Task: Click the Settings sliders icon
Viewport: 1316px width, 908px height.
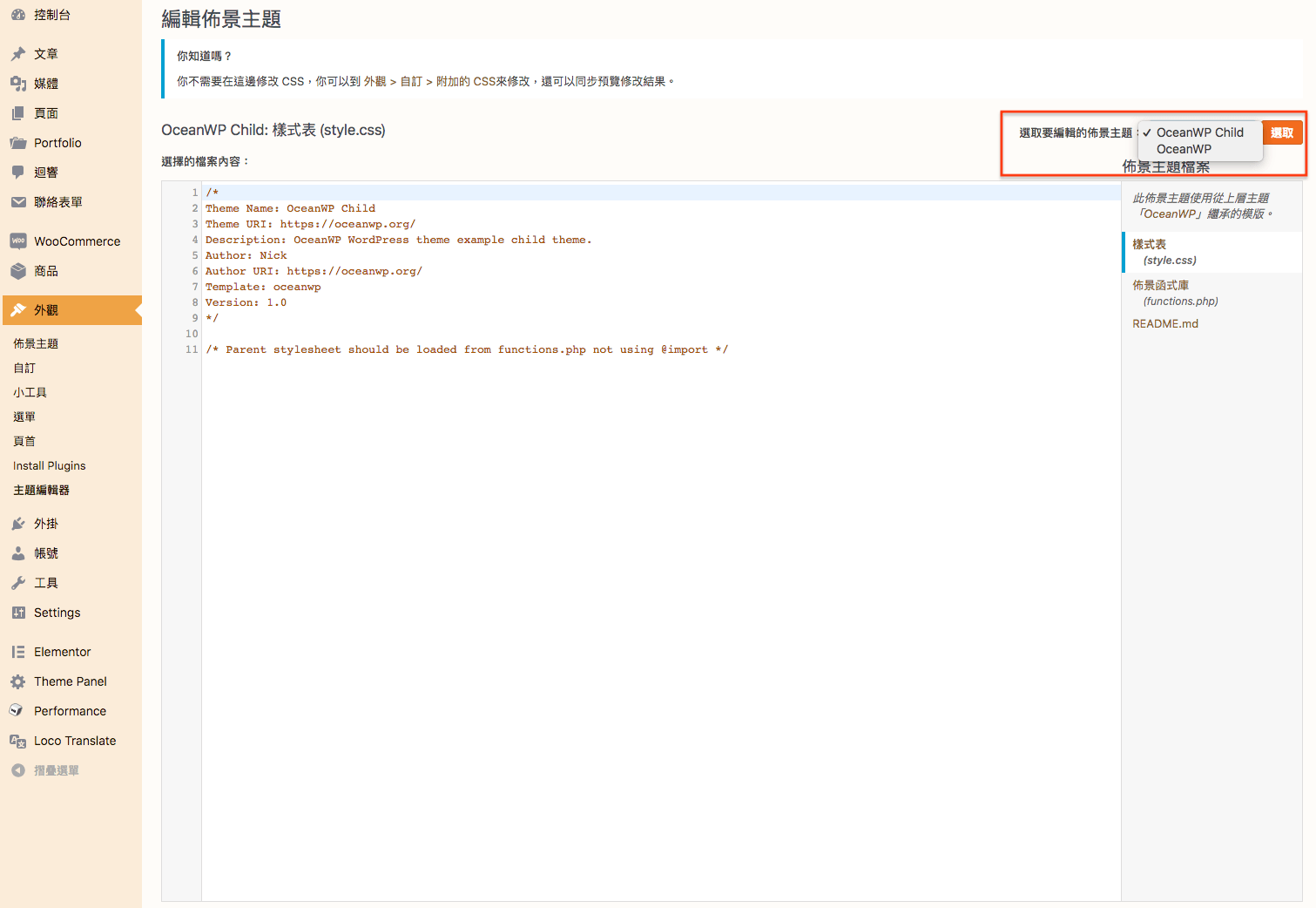Action: [x=18, y=613]
